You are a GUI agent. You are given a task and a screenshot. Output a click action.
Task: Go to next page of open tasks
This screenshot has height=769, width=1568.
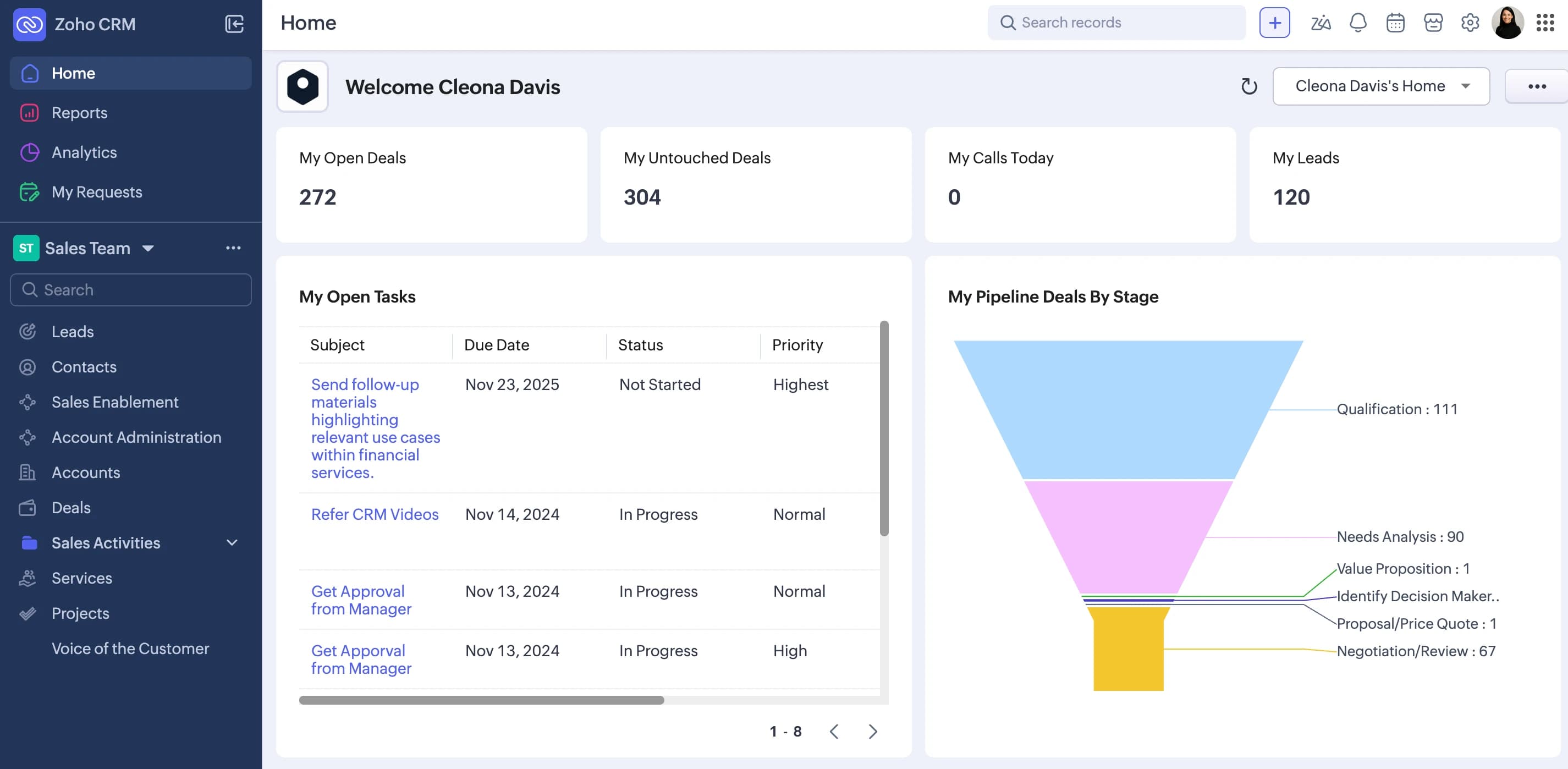[873, 731]
